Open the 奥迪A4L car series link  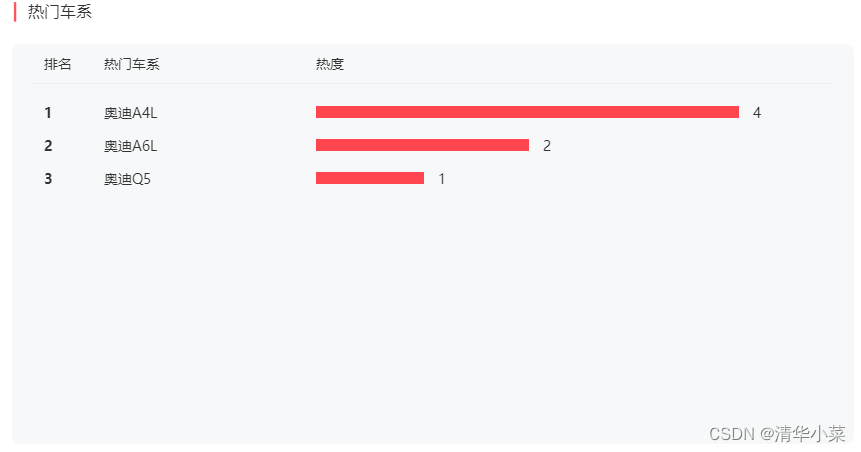point(131,113)
